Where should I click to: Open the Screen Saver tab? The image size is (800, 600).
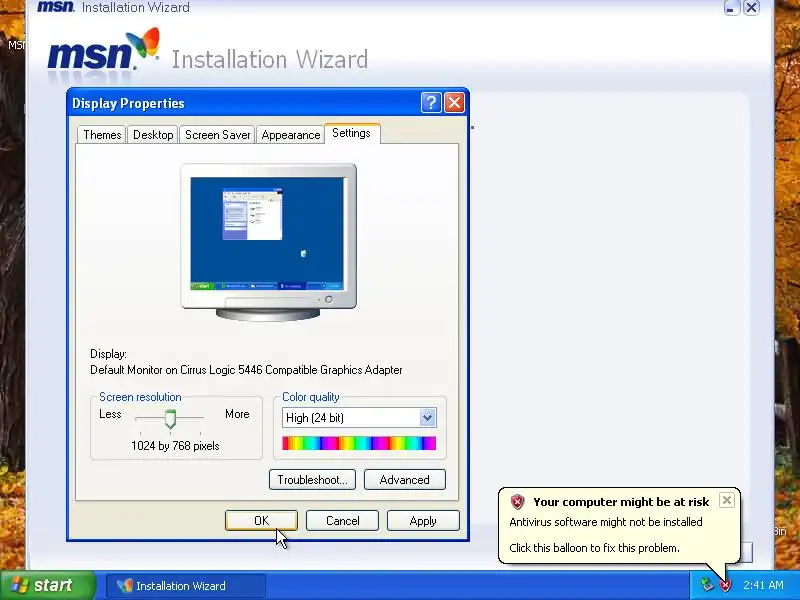[217, 135]
